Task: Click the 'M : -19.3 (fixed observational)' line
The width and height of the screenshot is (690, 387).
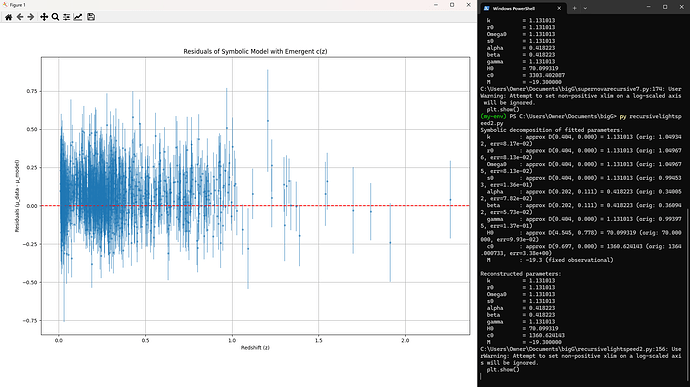Action: [x=550, y=260]
